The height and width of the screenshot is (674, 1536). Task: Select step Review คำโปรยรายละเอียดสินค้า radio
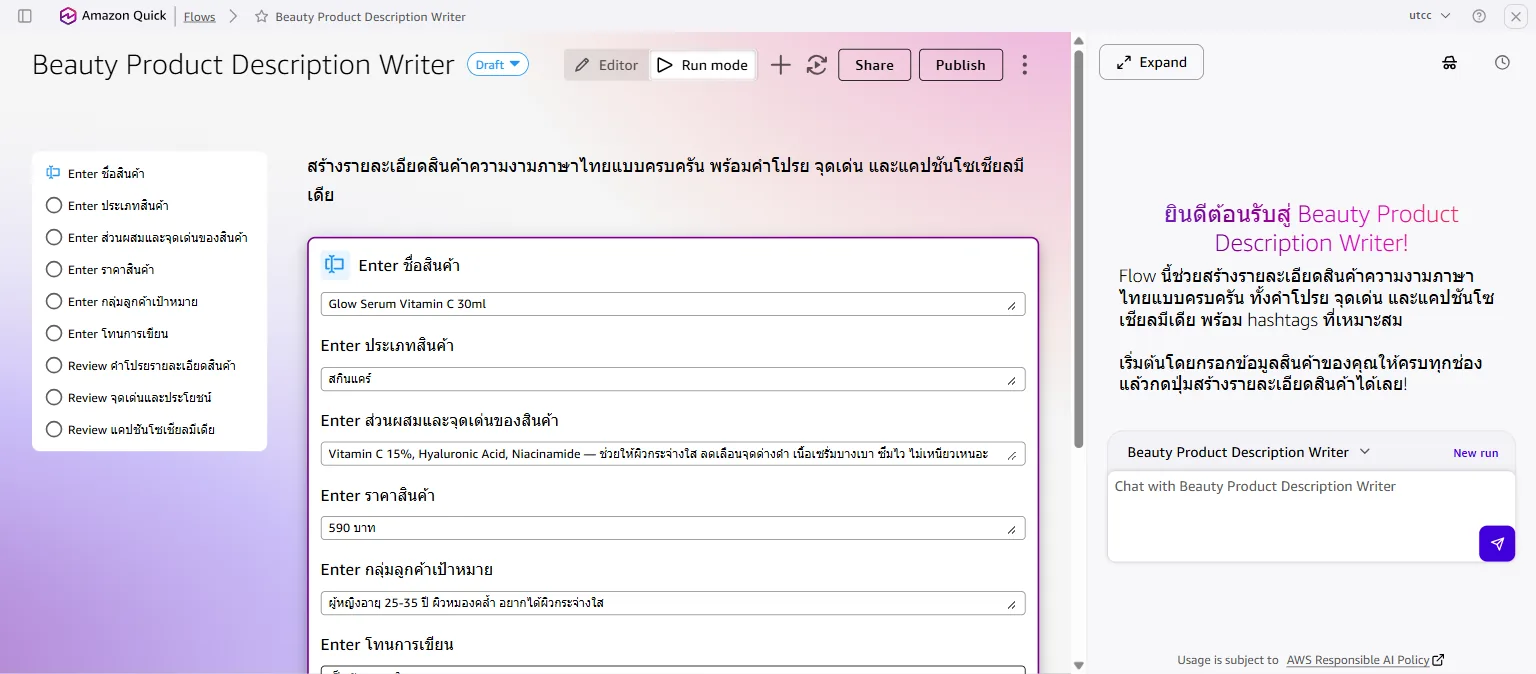(54, 366)
